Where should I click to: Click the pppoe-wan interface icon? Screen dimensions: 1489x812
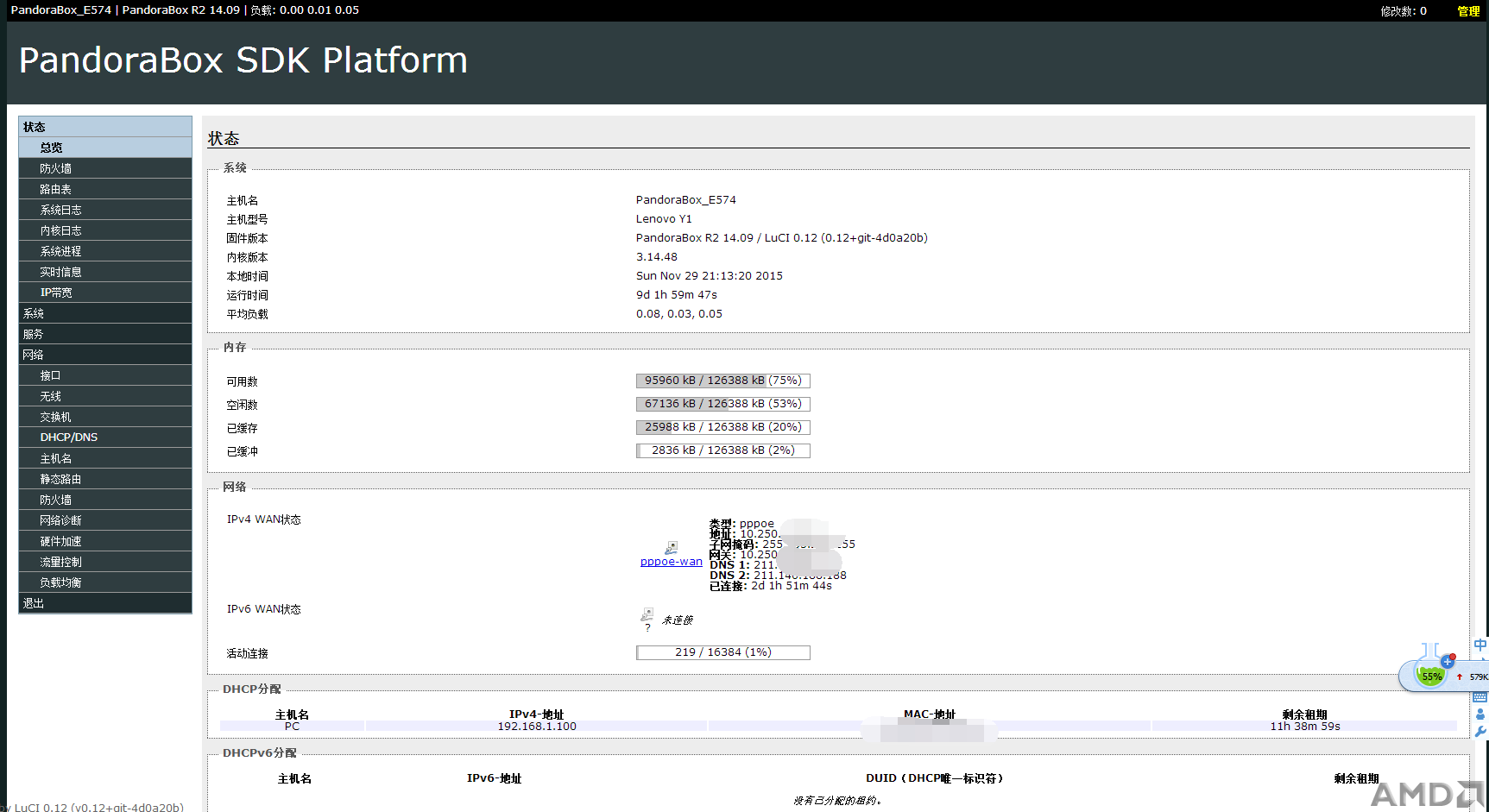tap(671, 548)
